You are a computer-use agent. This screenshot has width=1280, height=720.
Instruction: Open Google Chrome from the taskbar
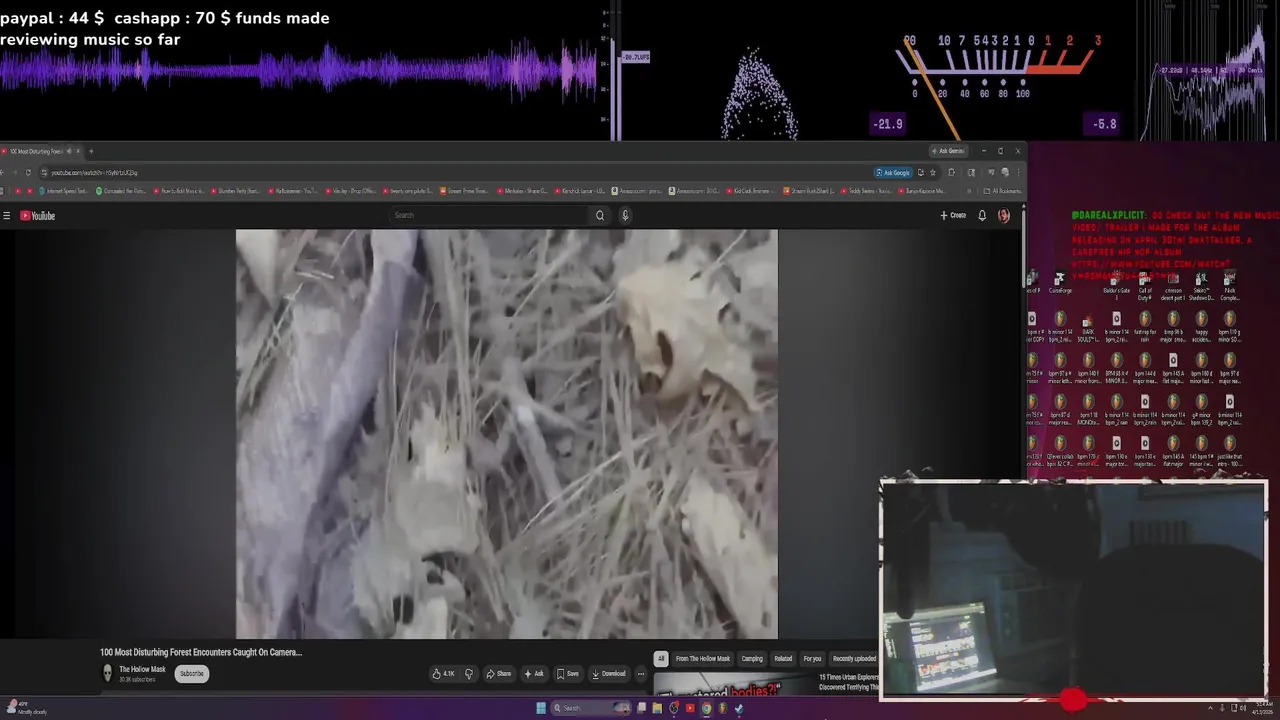(x=706, y=708)
